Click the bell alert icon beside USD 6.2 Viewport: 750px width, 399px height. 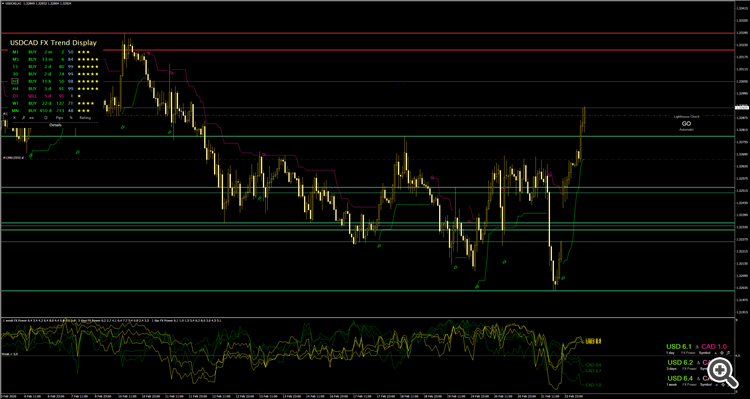click(698, 363)
